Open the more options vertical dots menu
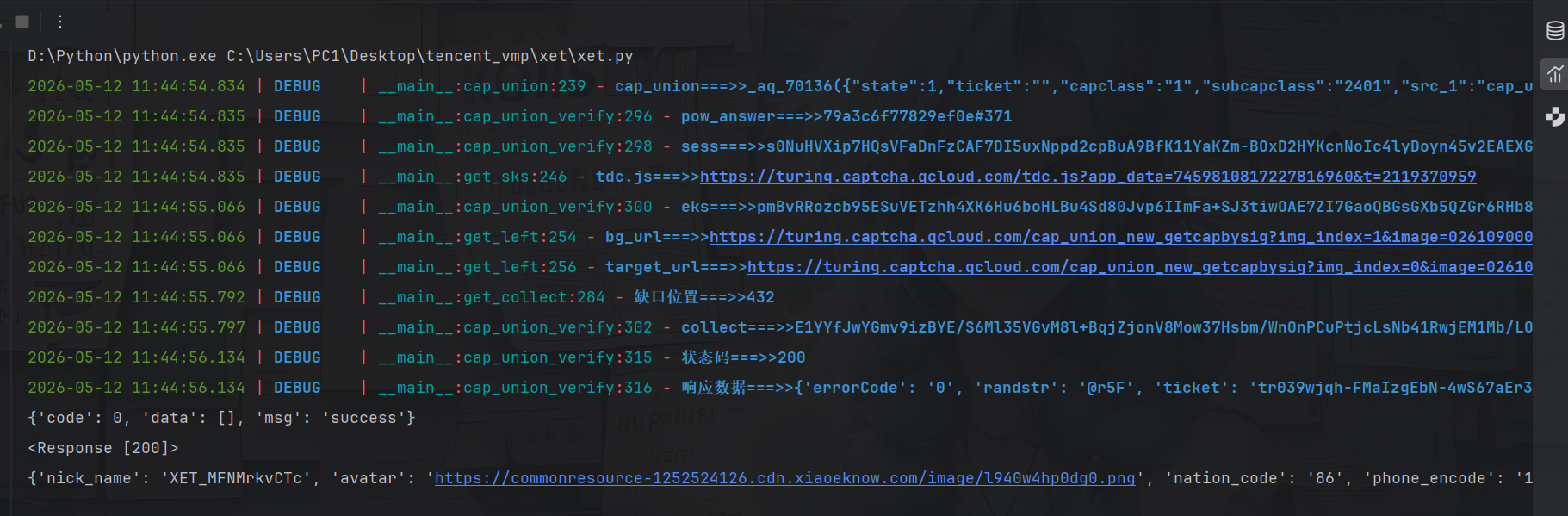This screenshot has width=1568, height=516. [60, 22]
